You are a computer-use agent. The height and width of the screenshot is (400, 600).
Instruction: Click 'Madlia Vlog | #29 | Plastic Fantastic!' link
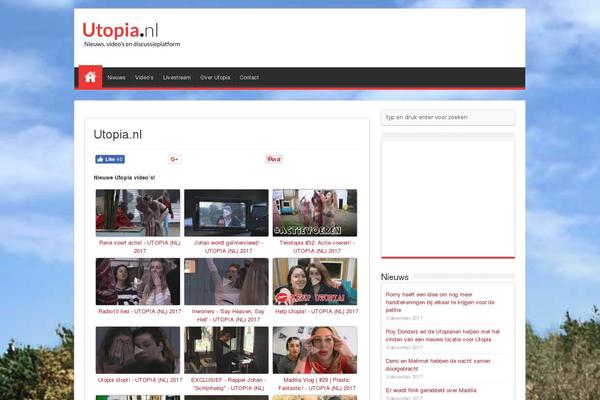(x=317, y=384)
